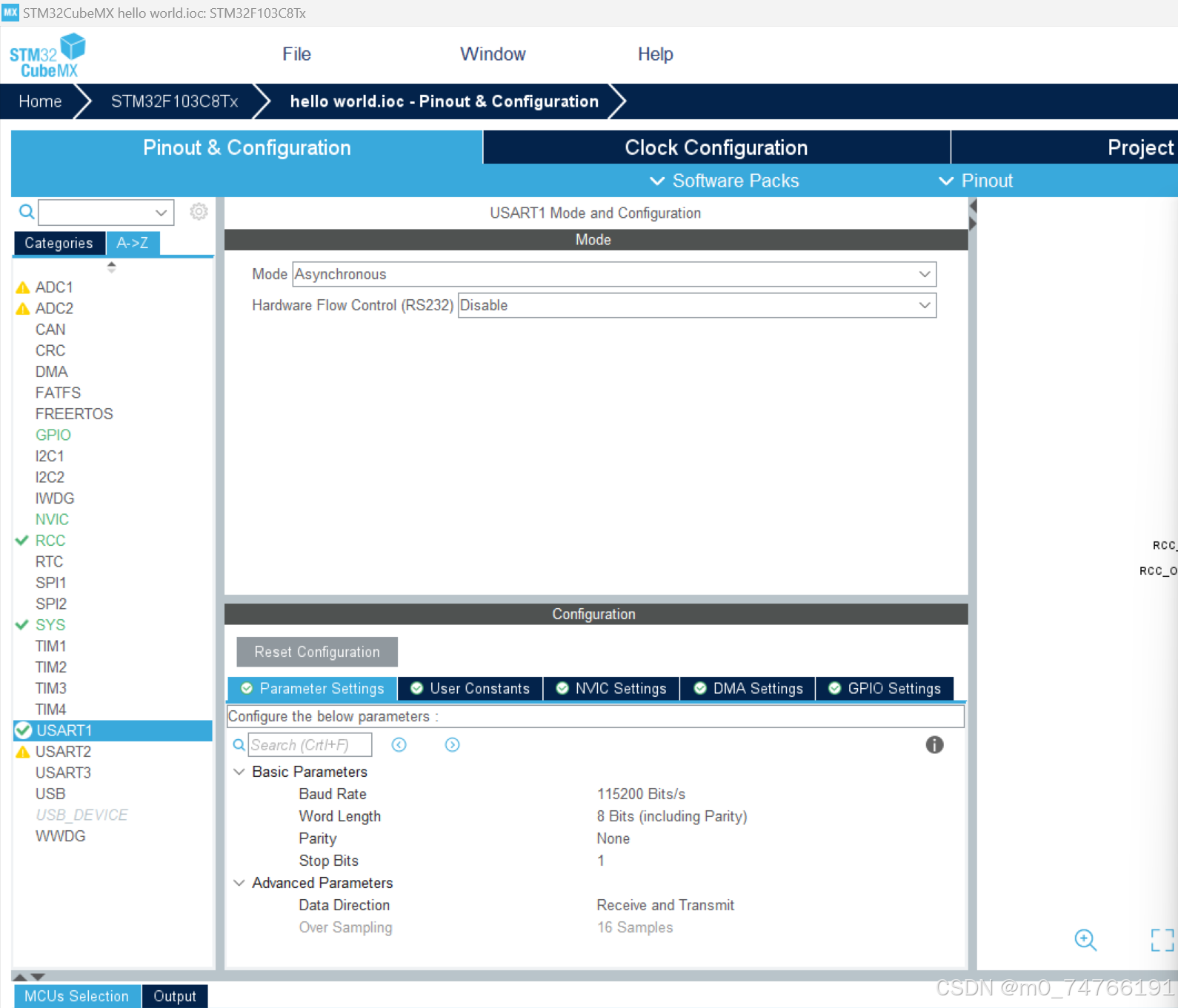Viewport: 1178px width, 1008px height.
Task: Select NVIC in the peripheral list
Action: (52, 519)
